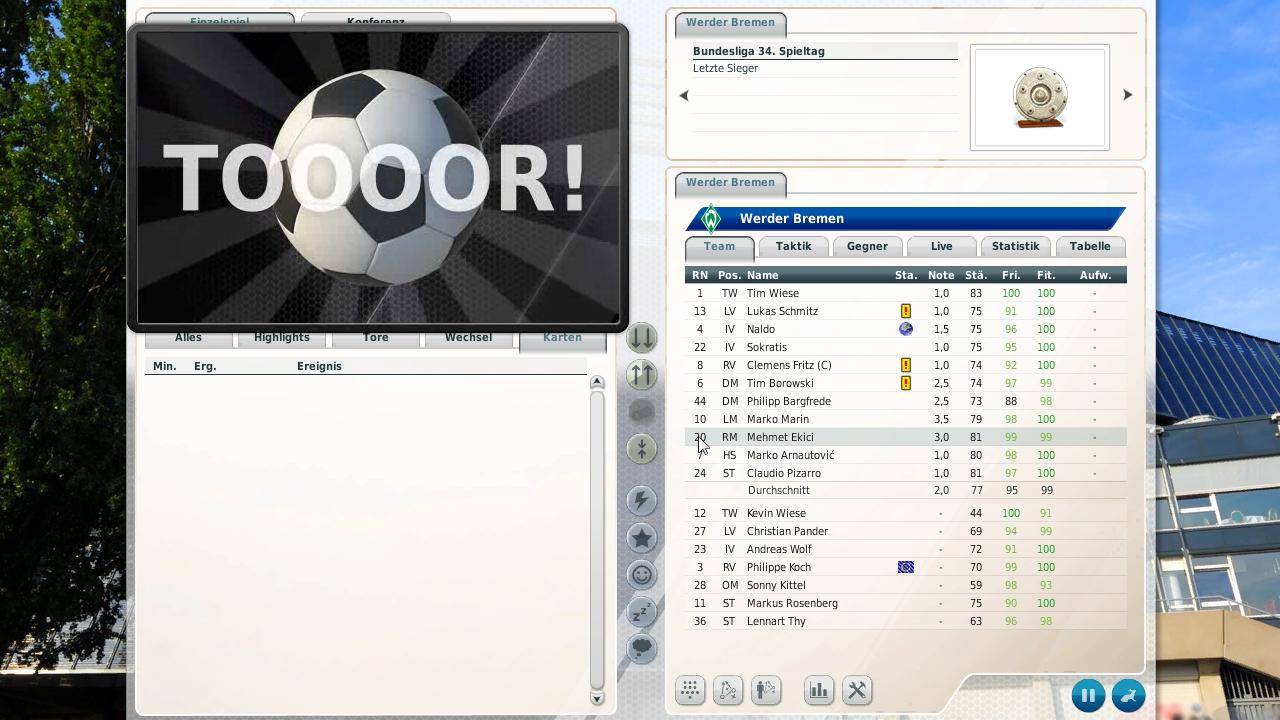The height and width of the screenshot is (720, 1280).
Task: Select substitute Markus Rosenberg row
Action: point(906,603)
